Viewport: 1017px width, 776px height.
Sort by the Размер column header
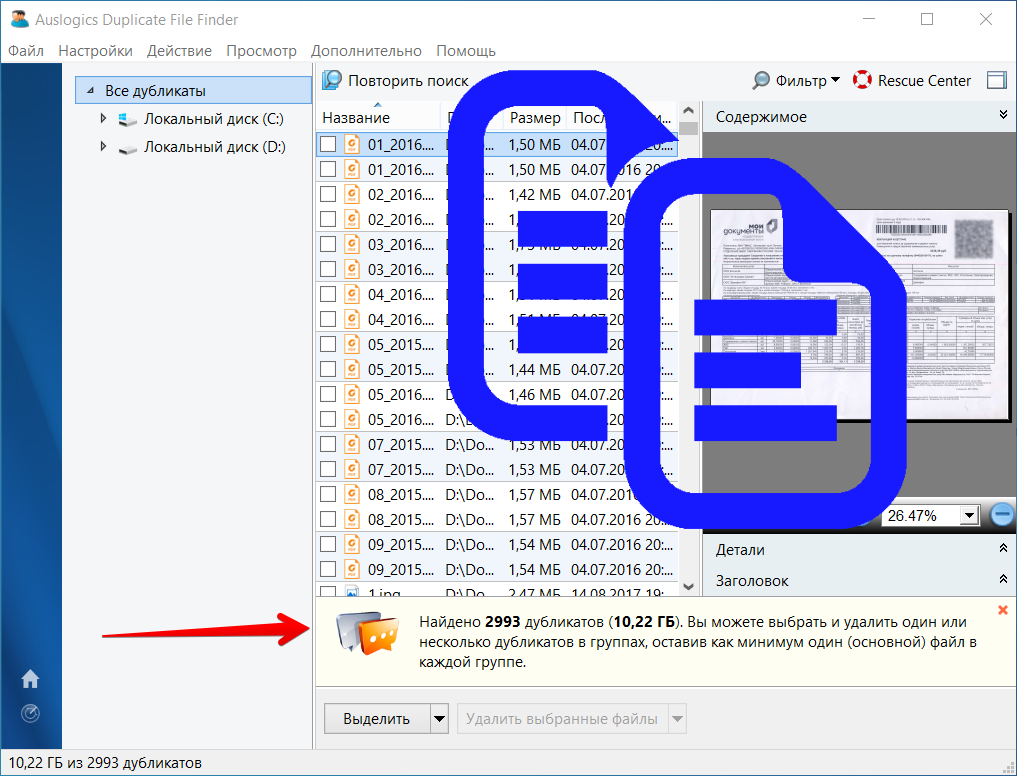[534, 117]
